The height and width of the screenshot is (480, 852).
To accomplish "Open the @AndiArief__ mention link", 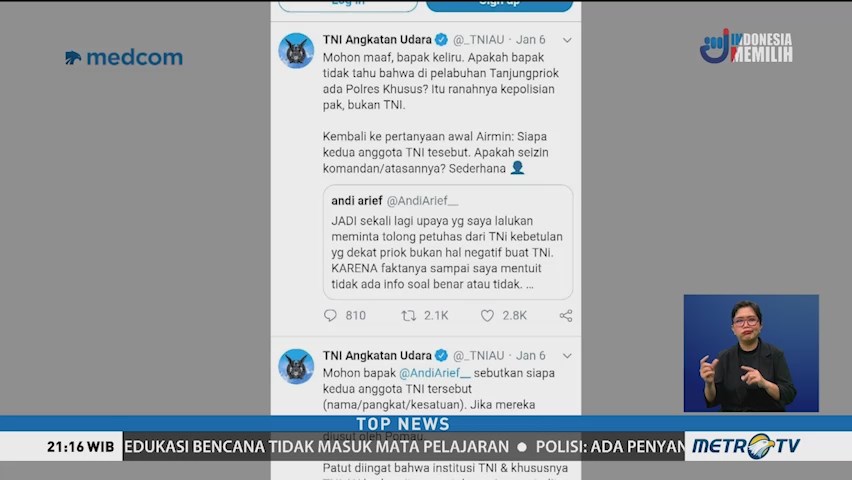I will (x=435, y=373).
